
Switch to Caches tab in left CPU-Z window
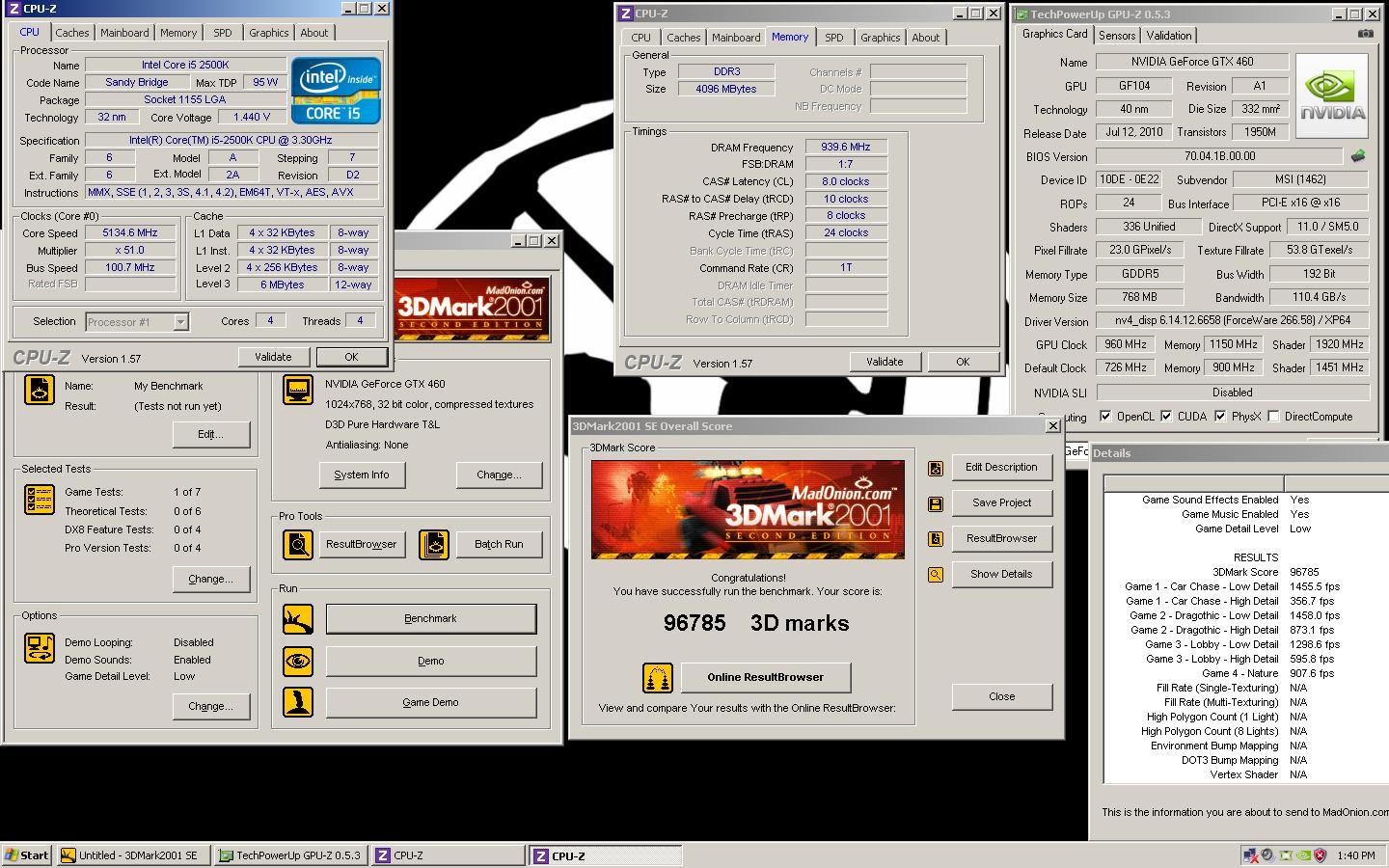(71, 33)
